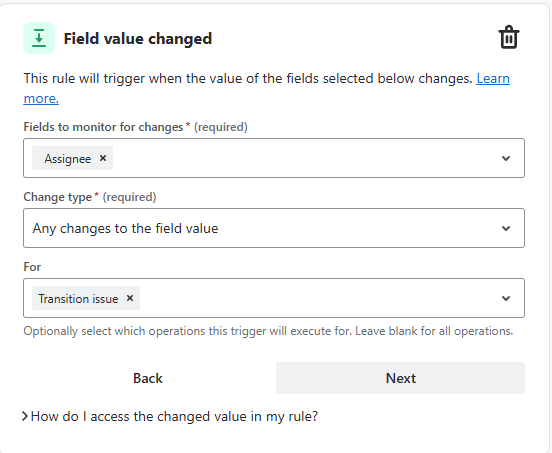
Task: Continue with the Next button
Action: pos(400,378)
